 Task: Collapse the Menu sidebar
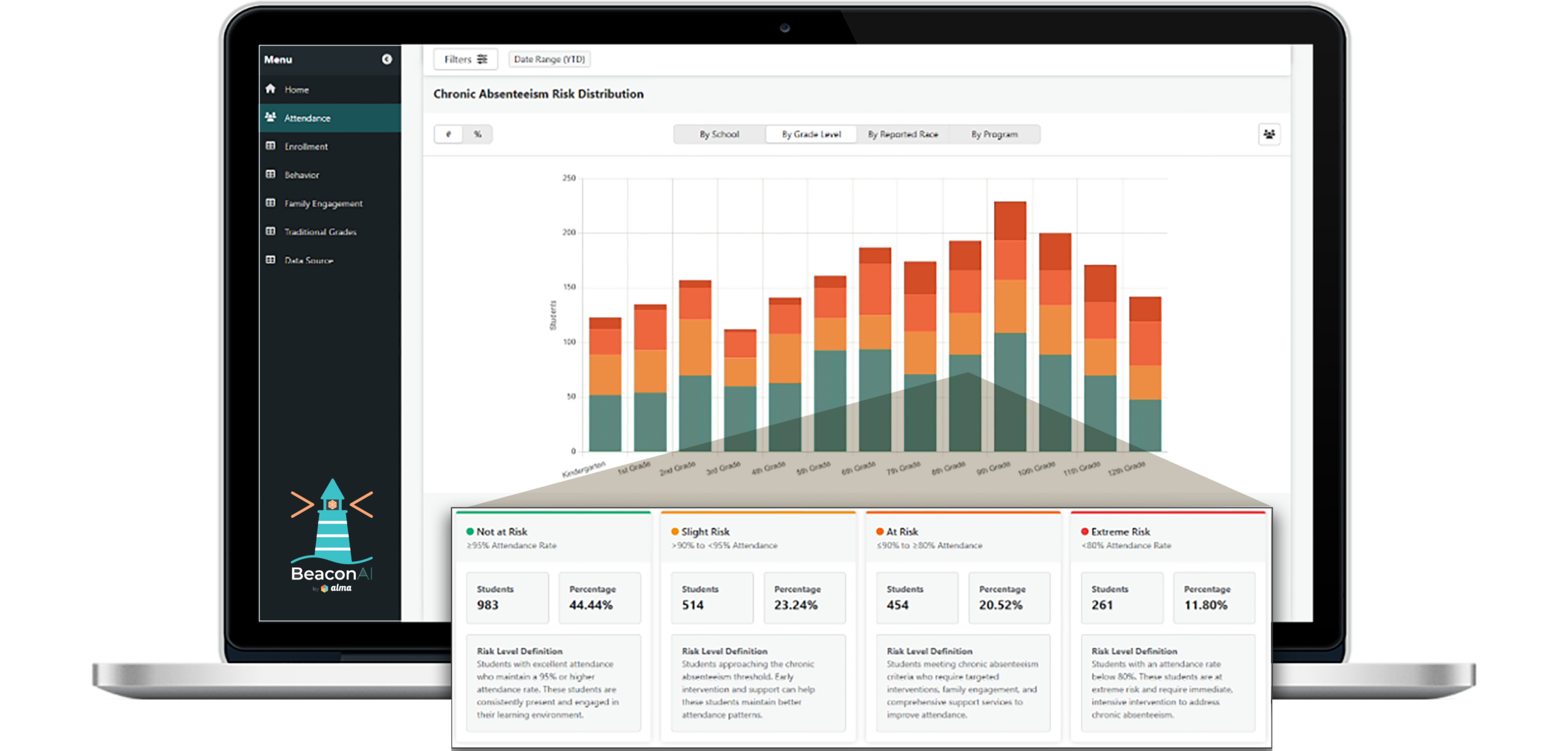pyautogui.click(x=386, y=59)
